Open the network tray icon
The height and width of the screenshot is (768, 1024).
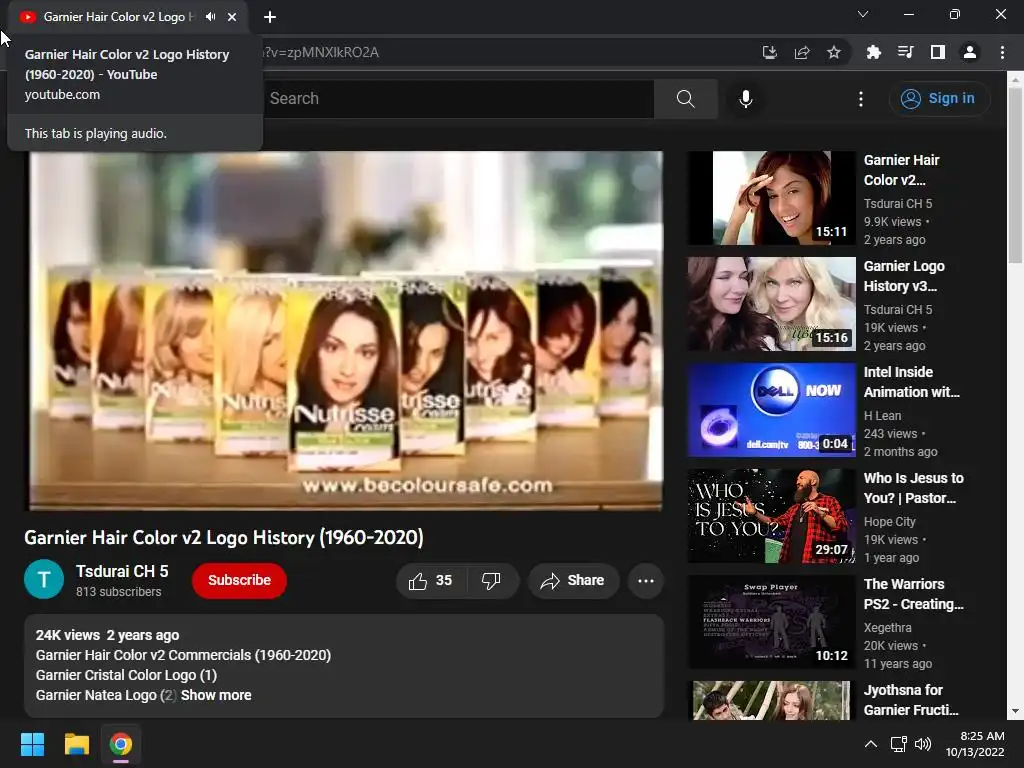899,744
